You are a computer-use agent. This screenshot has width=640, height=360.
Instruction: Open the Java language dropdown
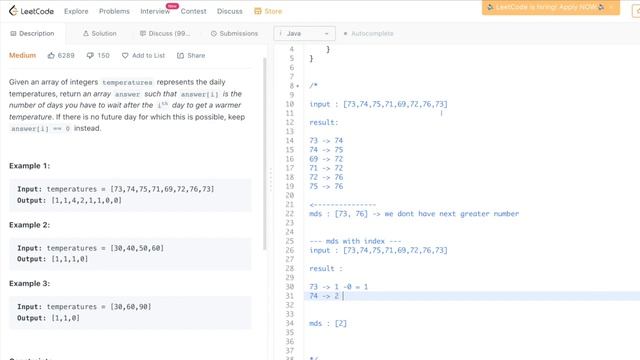(304, 33)
